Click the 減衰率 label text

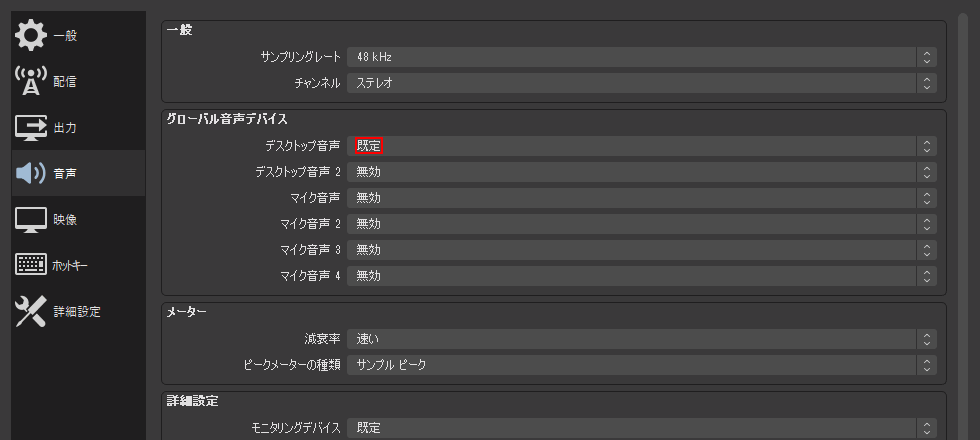[x=322, y=339]
